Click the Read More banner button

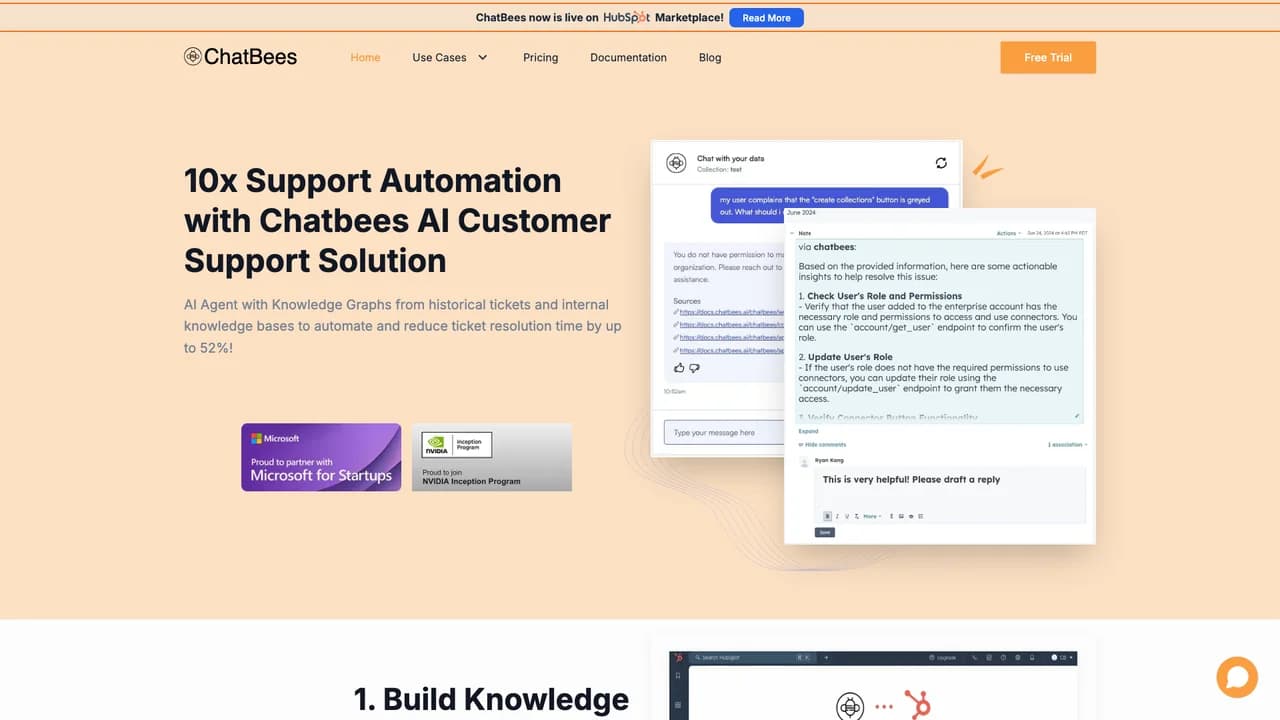[766, 17]
